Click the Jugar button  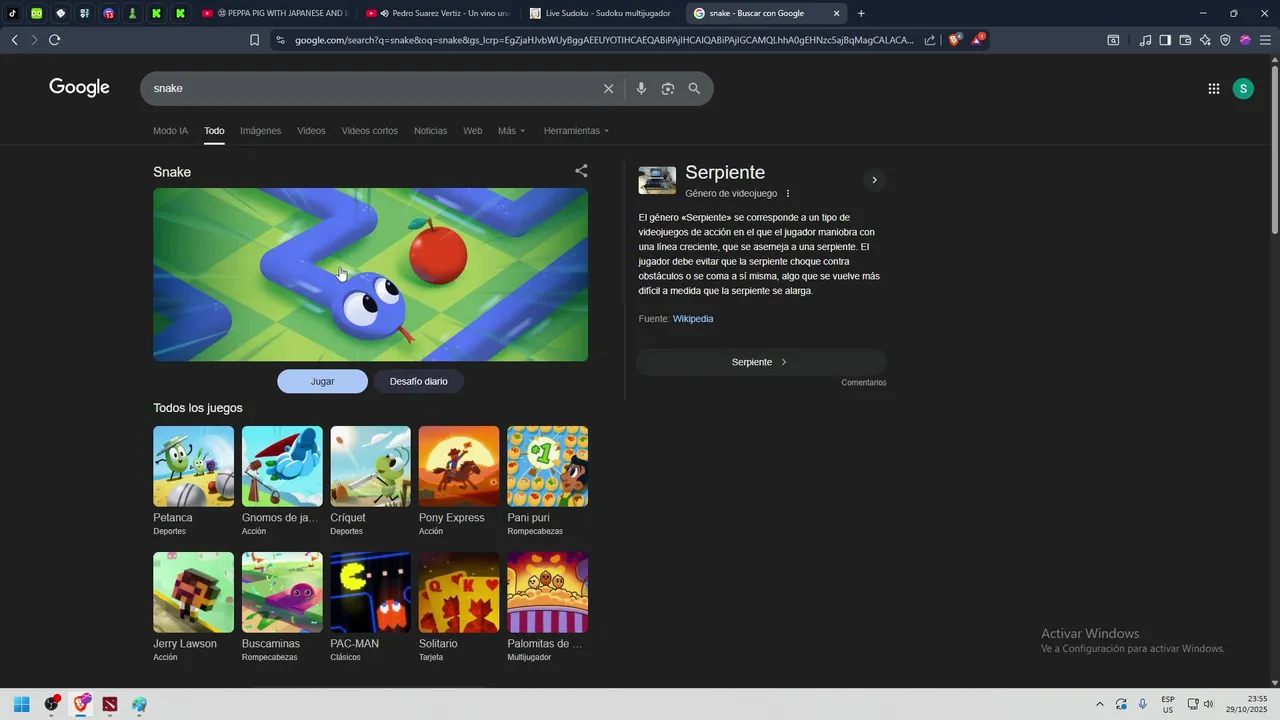tap(322, 381)
